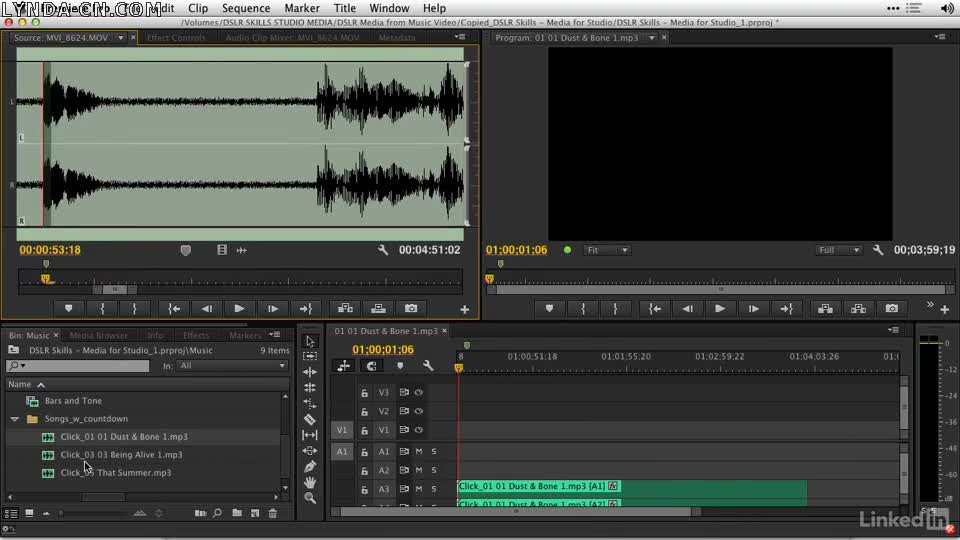The image size is (960, 540).
Task: Open the Clip menu
Action: click(x=198, y=8)
